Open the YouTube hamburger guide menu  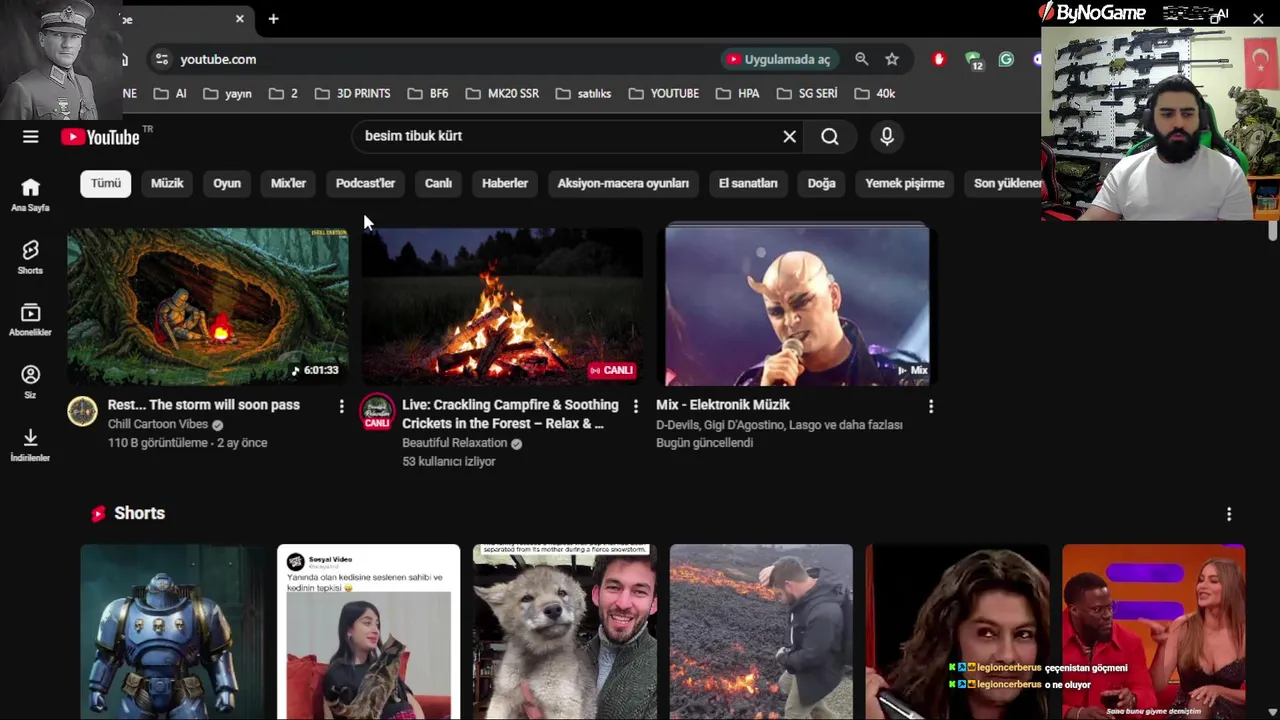(31, 137)
